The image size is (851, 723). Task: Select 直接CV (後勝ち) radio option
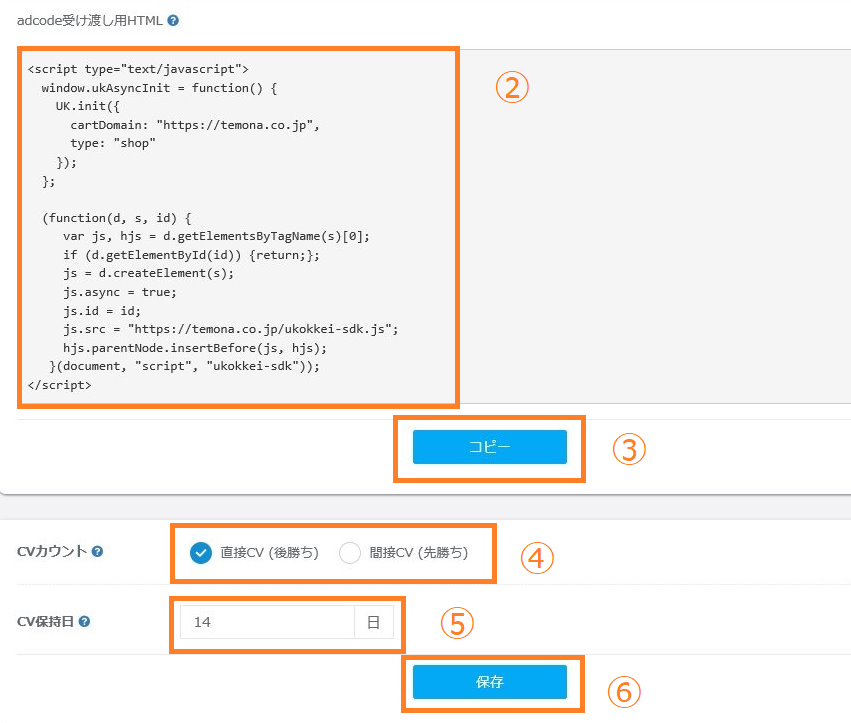pos(201,553)
